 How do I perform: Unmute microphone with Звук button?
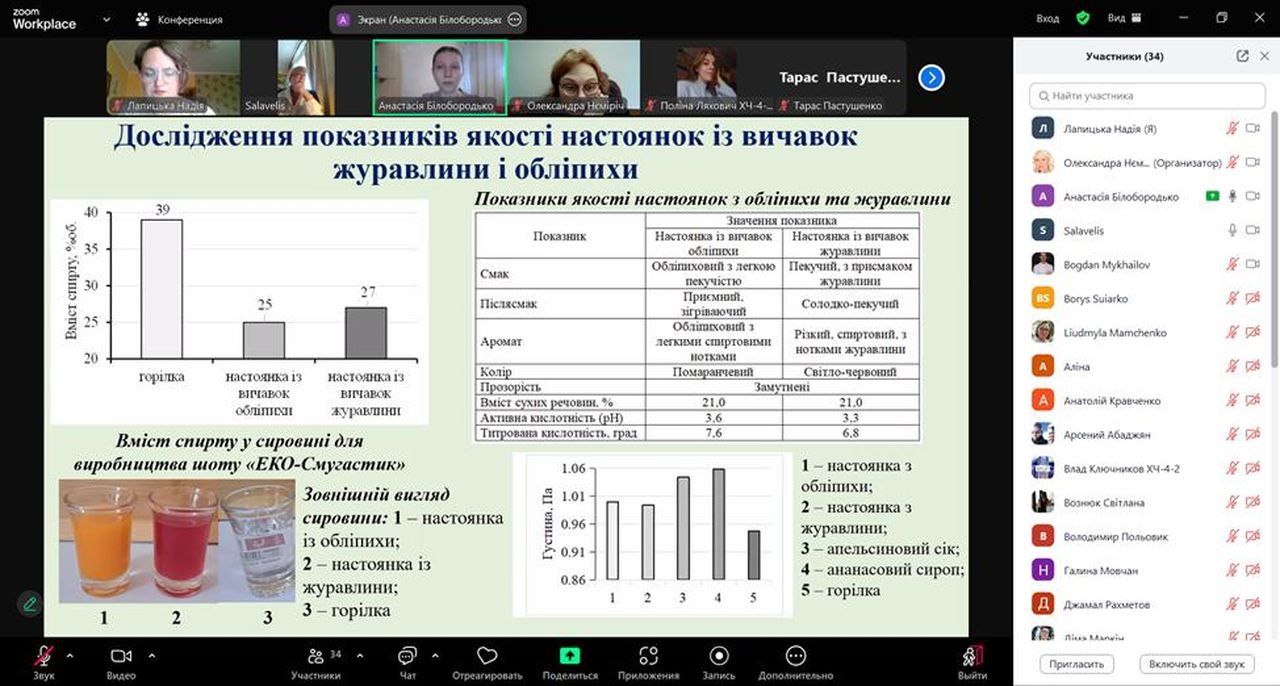click(43, 662)
